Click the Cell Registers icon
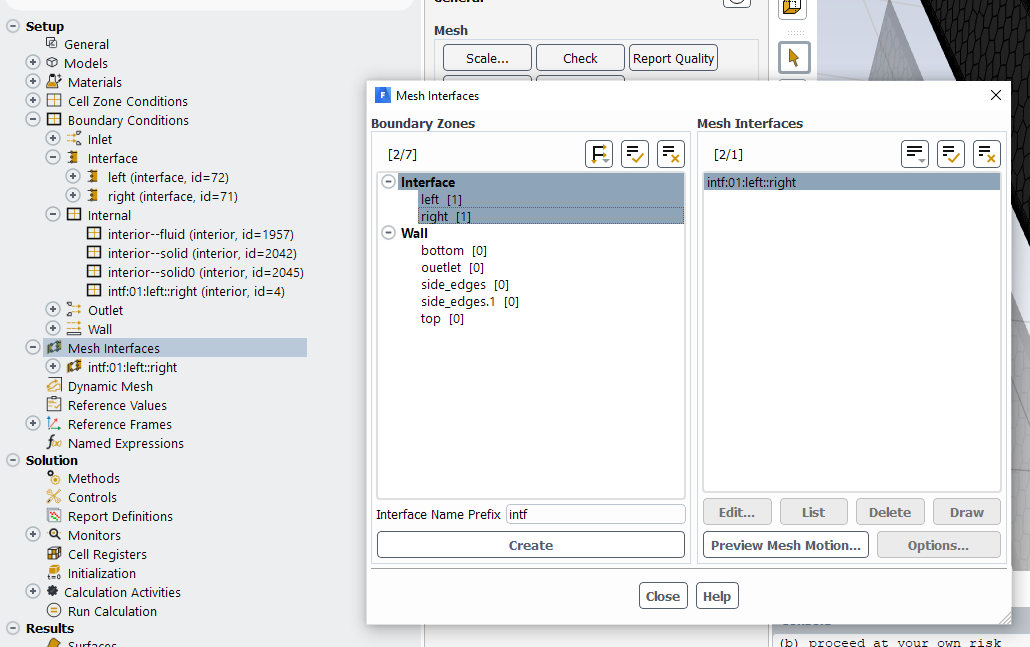Image resolution: width=1030 pixels, height=647 pixels. pos(53,554)
